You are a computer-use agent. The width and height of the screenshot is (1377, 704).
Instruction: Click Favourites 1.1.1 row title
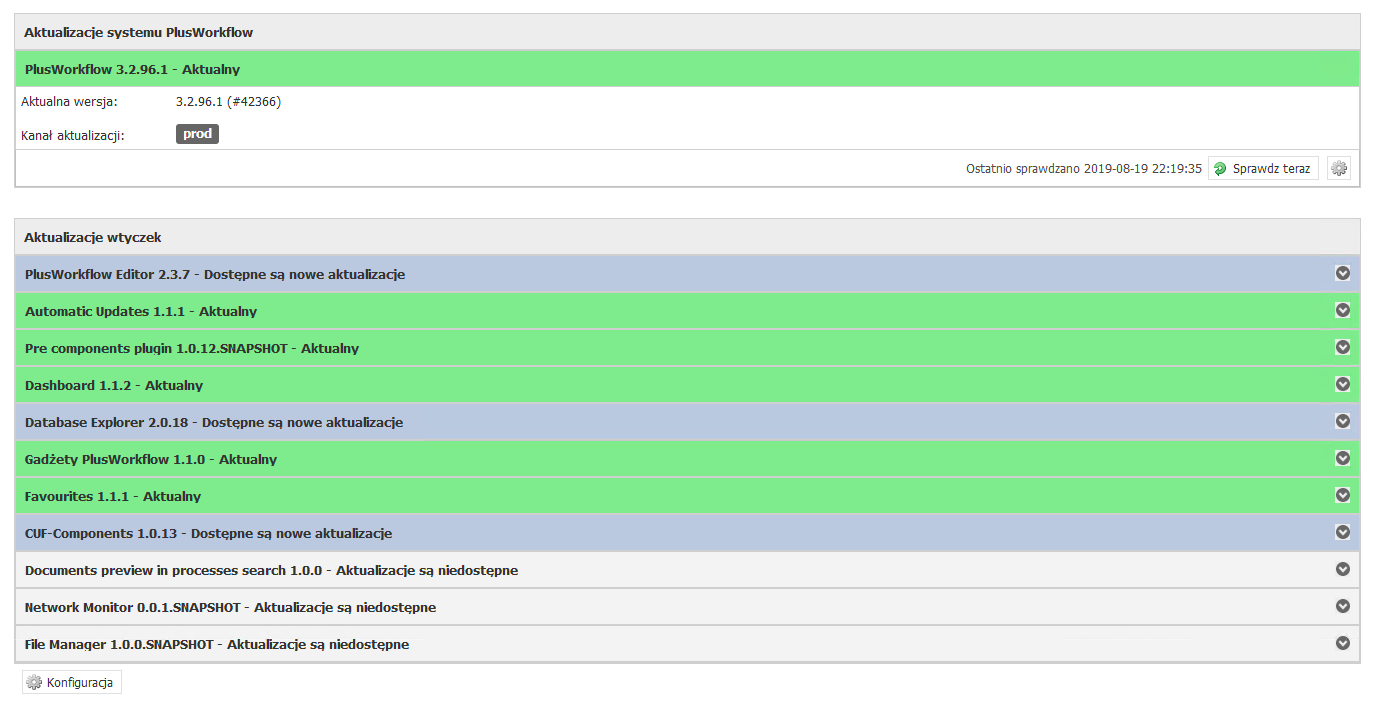tap(113, 496)
